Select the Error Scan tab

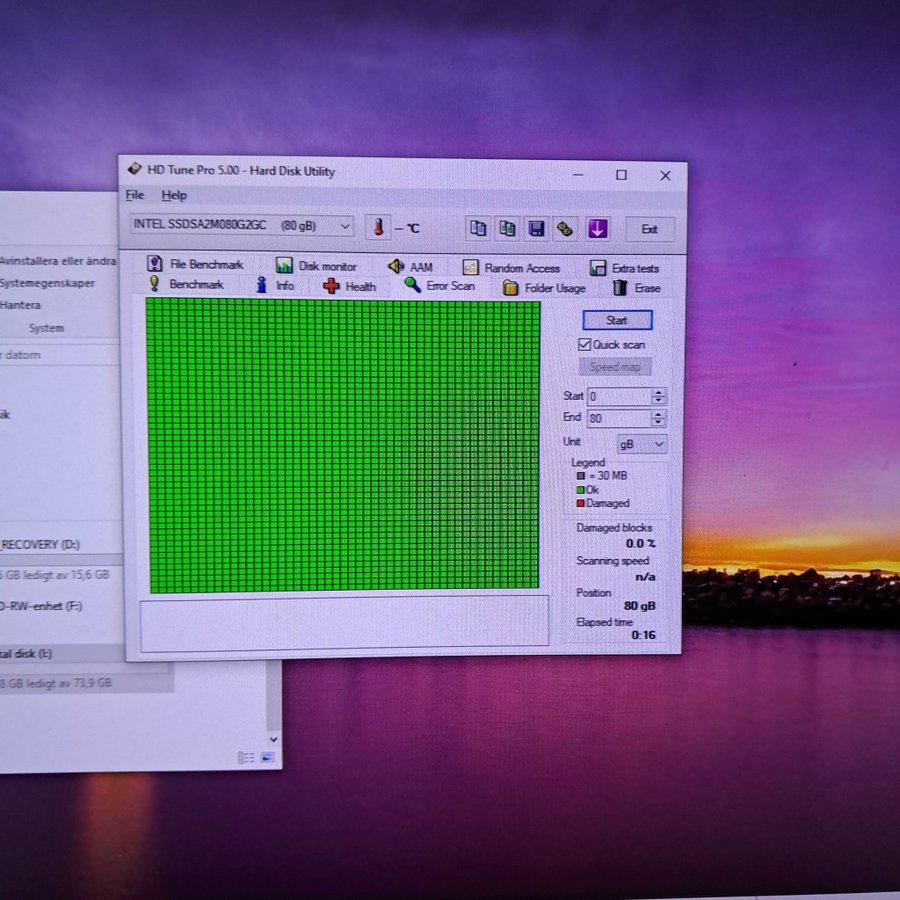440,286
